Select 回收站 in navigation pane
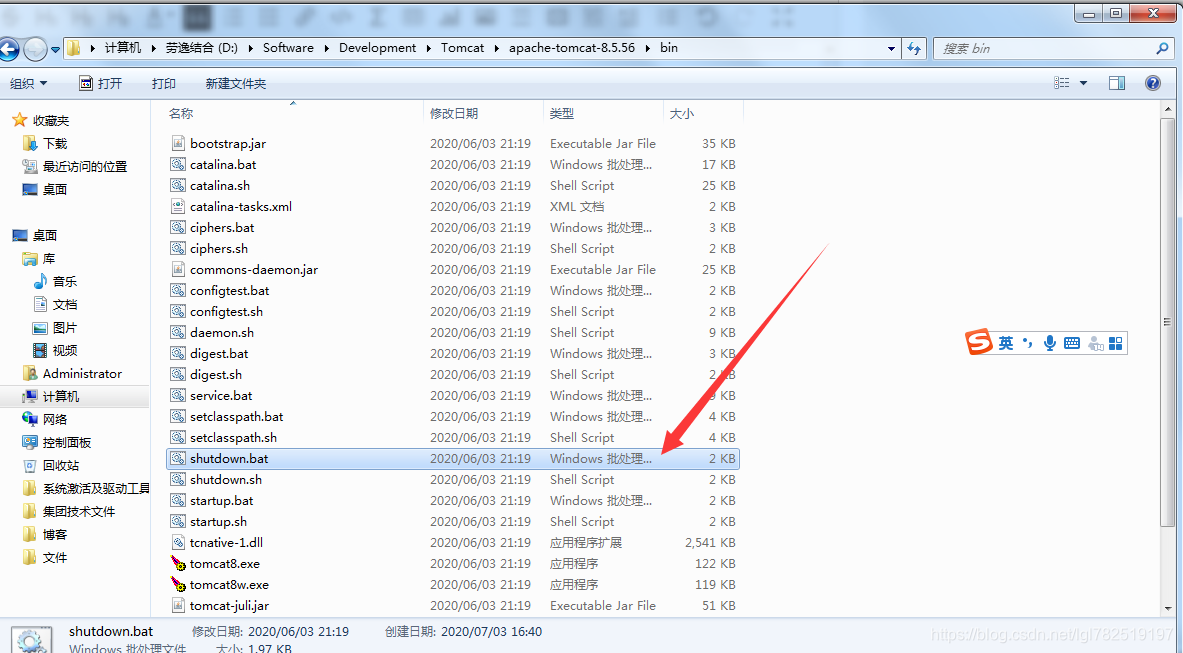1183x653 pixels. coord(61,465)
